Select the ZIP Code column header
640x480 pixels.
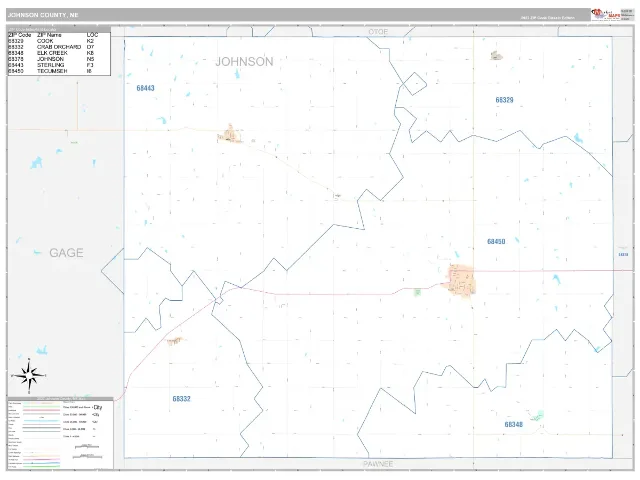pyautogui.click(x=20, y=35)
